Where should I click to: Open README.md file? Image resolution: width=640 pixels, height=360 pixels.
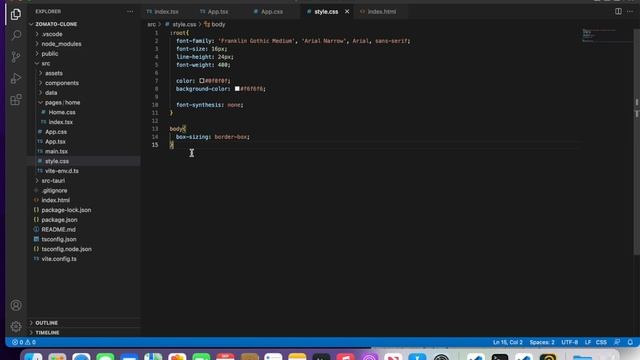(x=58, y=229)
